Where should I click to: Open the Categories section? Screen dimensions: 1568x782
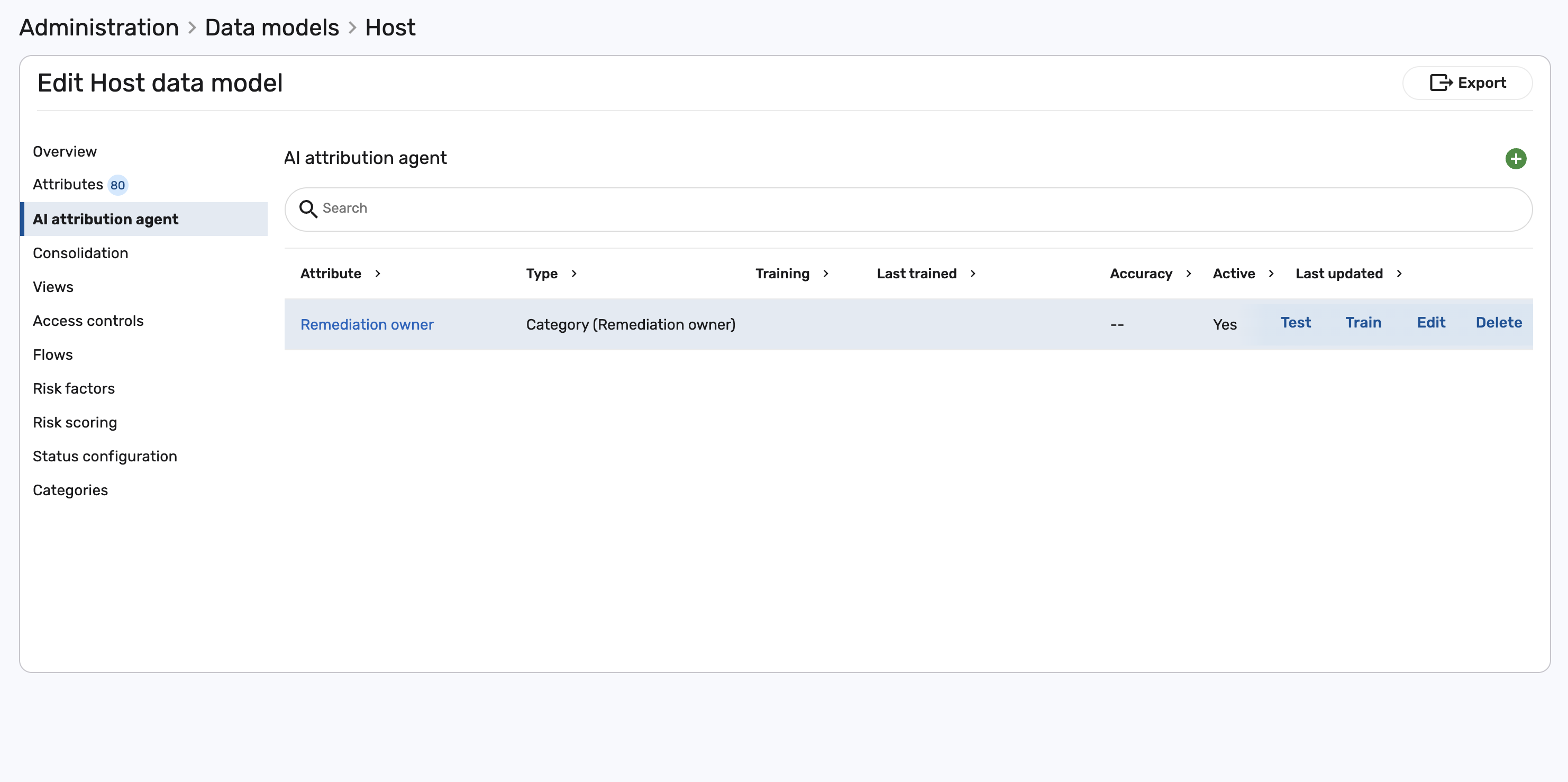[70, 490]
